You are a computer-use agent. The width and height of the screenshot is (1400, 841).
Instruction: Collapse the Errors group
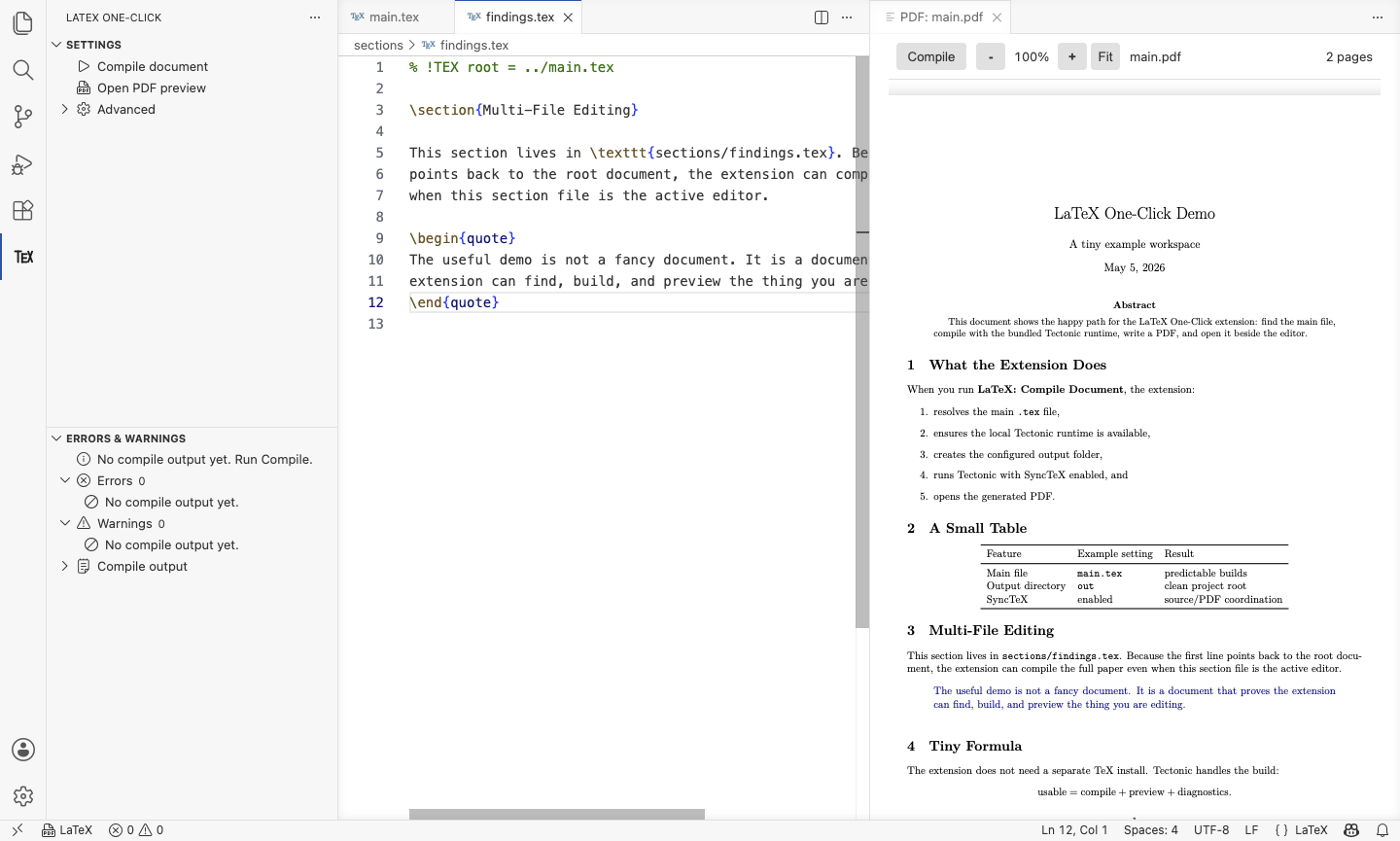[x=65, y=480]
